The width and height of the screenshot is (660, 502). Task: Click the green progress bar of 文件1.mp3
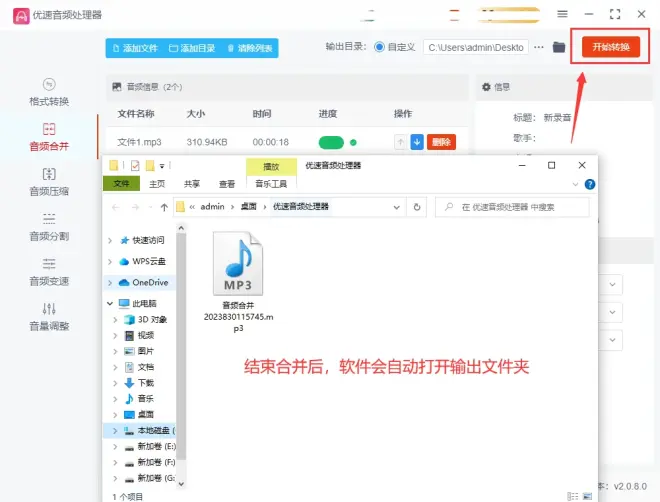331,143
